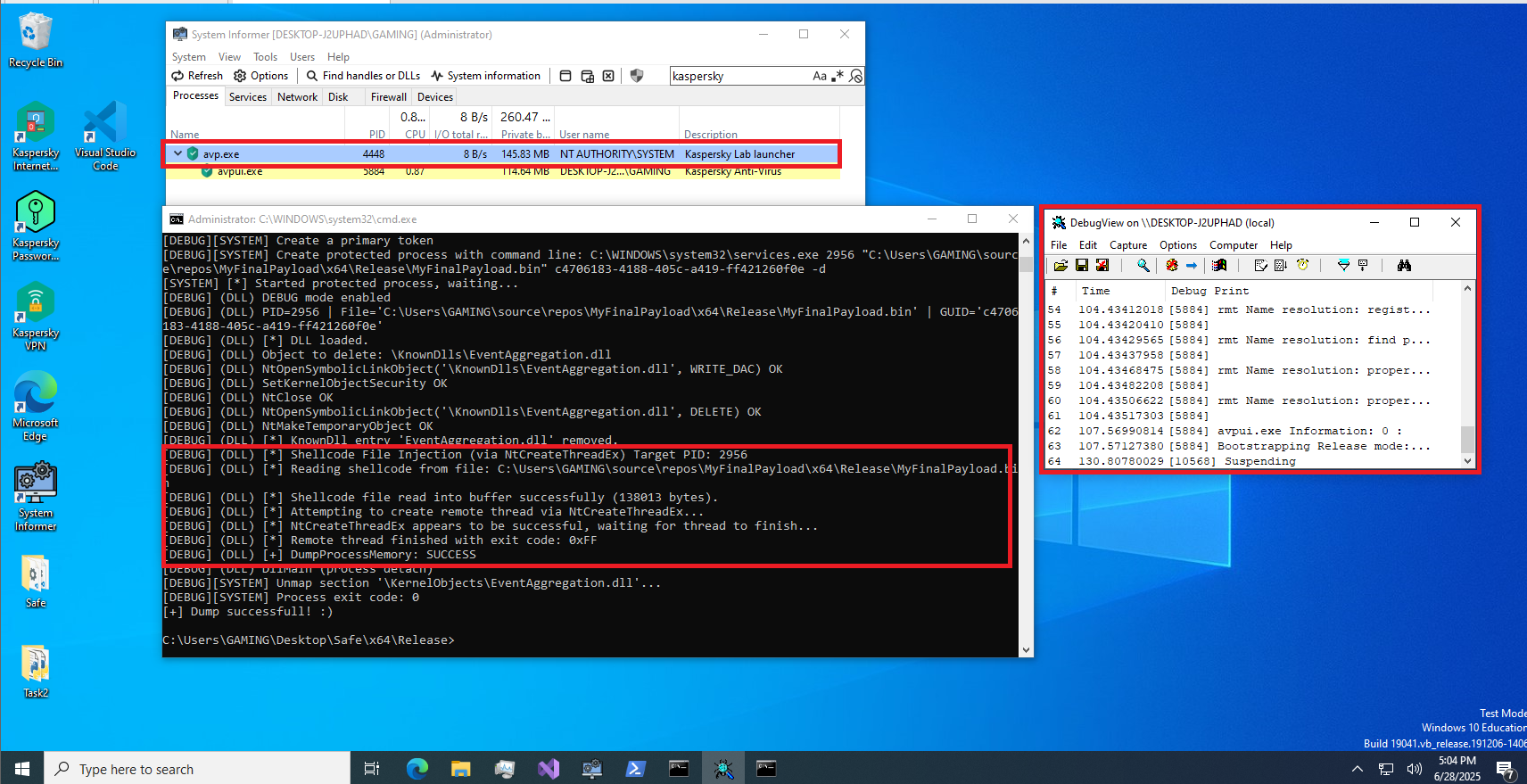Click the PowerShell icon on the taskbar
1527x784 pixels.
(635, 769)
